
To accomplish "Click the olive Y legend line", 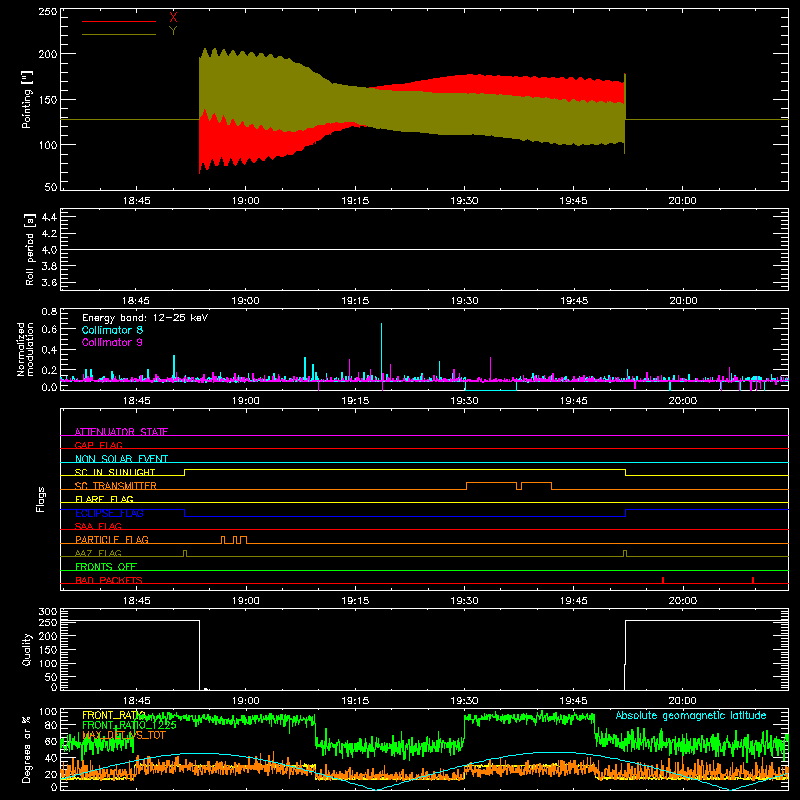I will point(119,34).
